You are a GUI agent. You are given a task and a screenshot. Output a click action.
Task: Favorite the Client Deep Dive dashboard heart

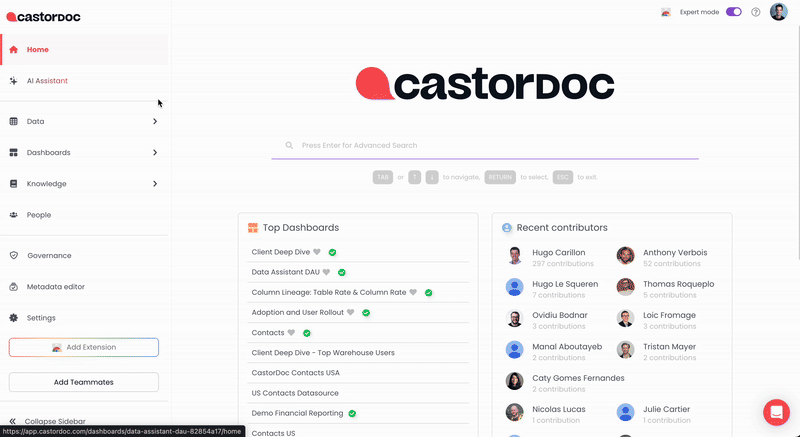click(x=317, y=252)
